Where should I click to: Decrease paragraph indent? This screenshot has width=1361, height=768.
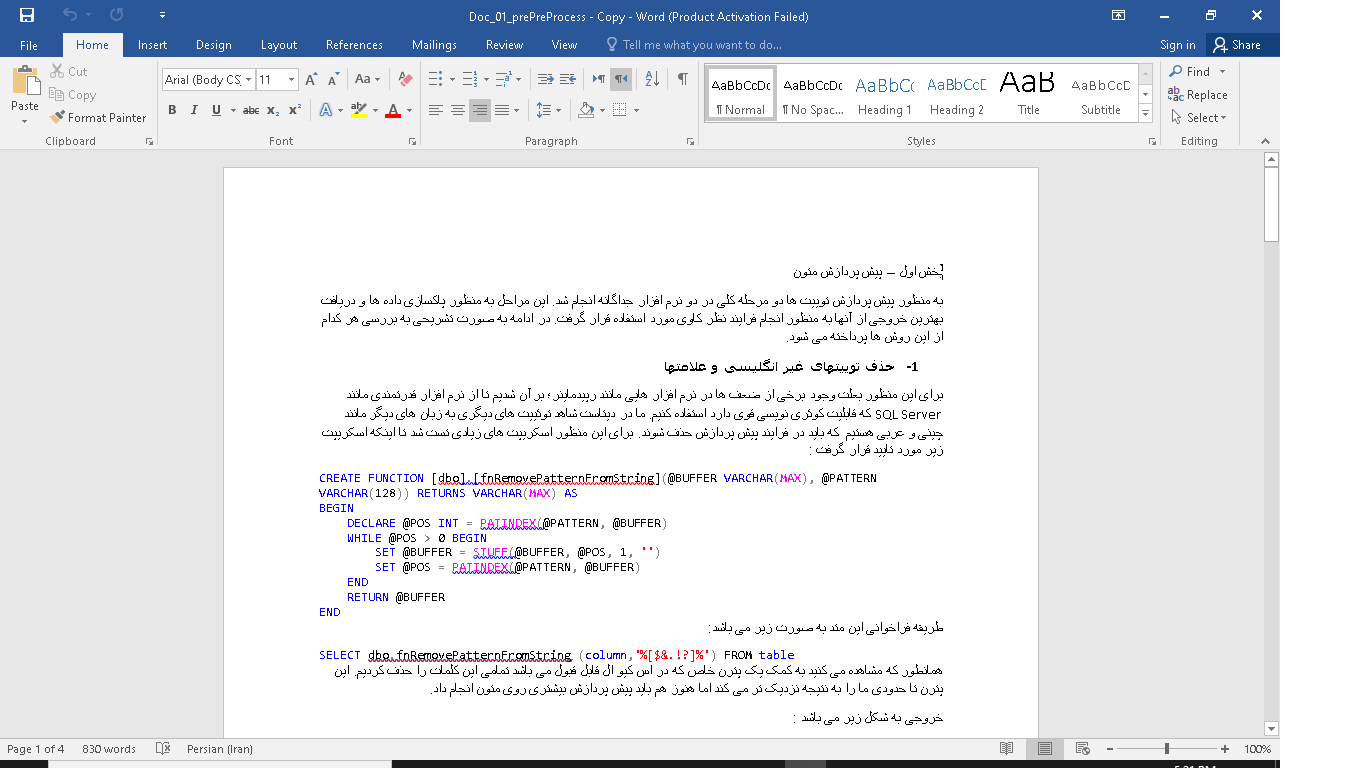(x=545, y=79)
